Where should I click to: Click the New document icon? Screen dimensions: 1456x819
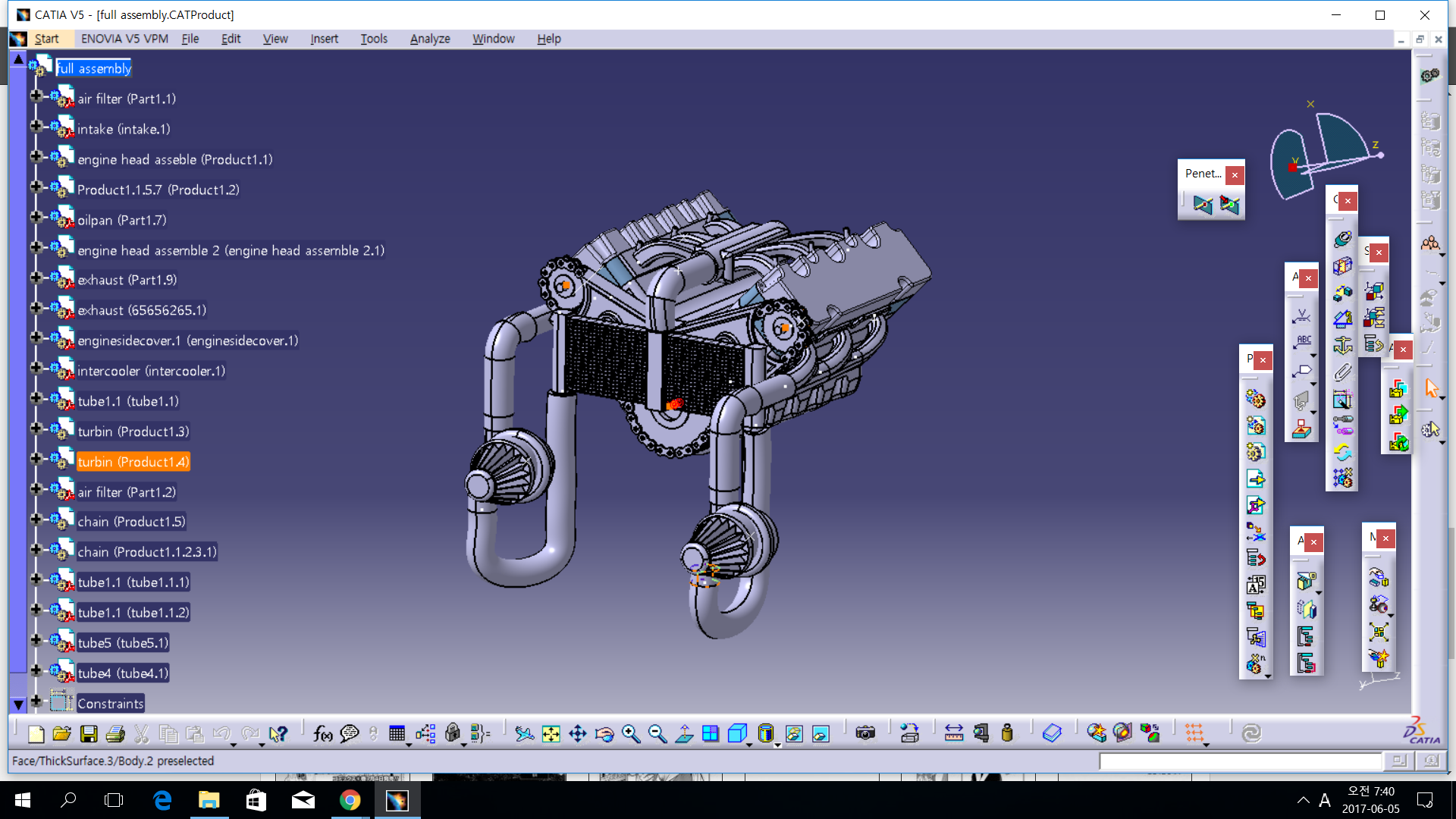pos(36,733)
